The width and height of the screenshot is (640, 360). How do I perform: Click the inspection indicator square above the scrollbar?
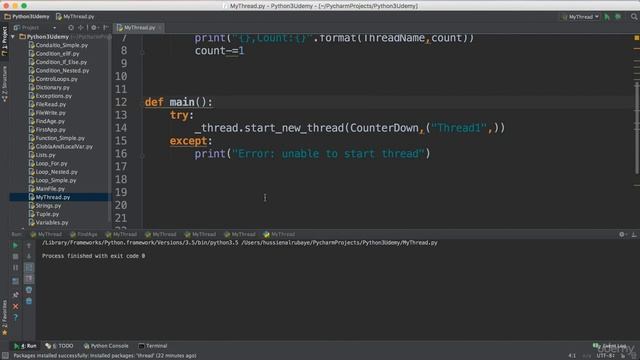pyautogui.click(x=636, y=38)
